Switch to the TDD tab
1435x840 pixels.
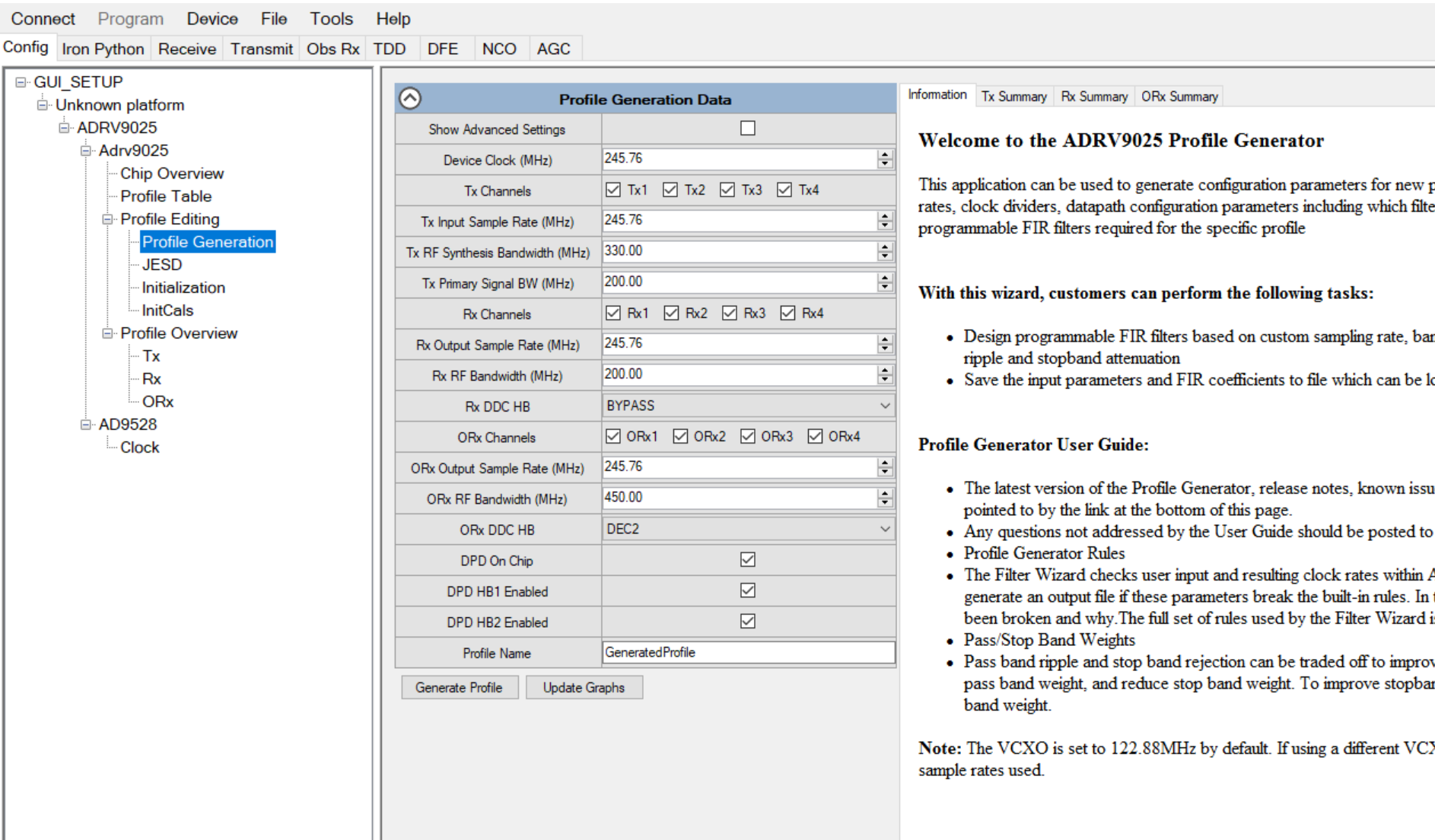390,49
